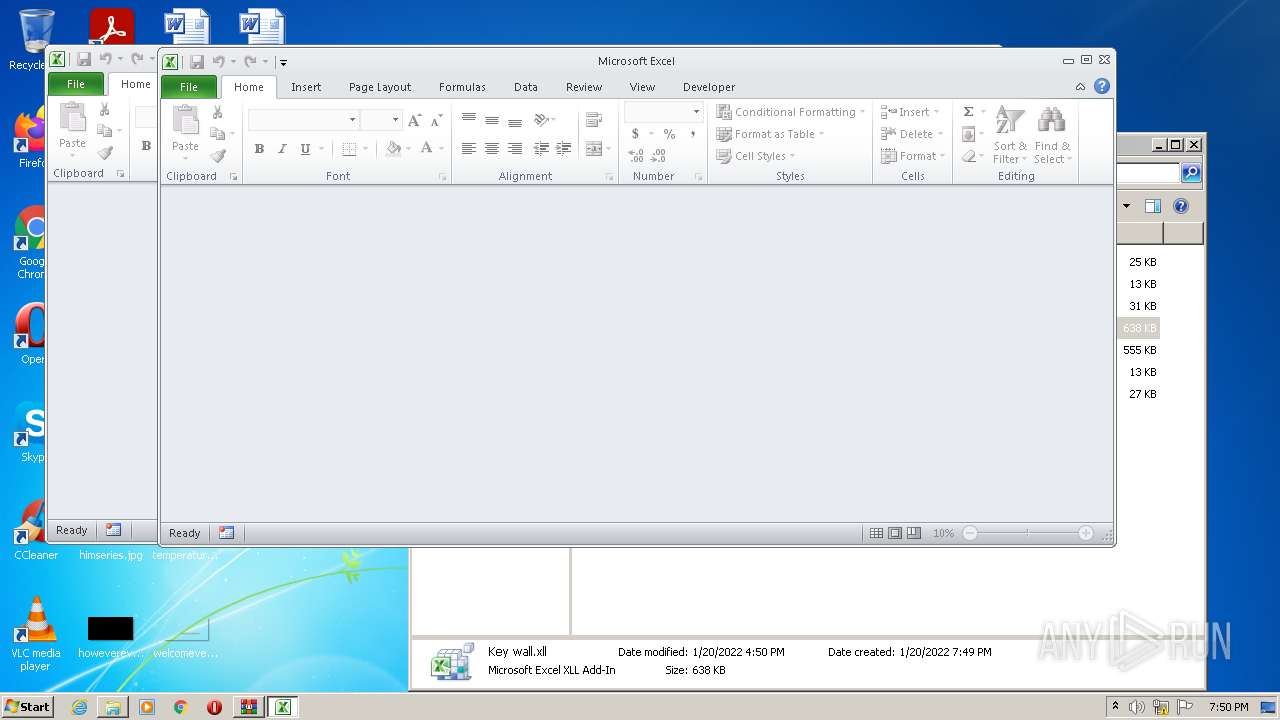Click the Center text alignment icon
This screenshot has width=1280, height=720.
click(x=491, y=149)
